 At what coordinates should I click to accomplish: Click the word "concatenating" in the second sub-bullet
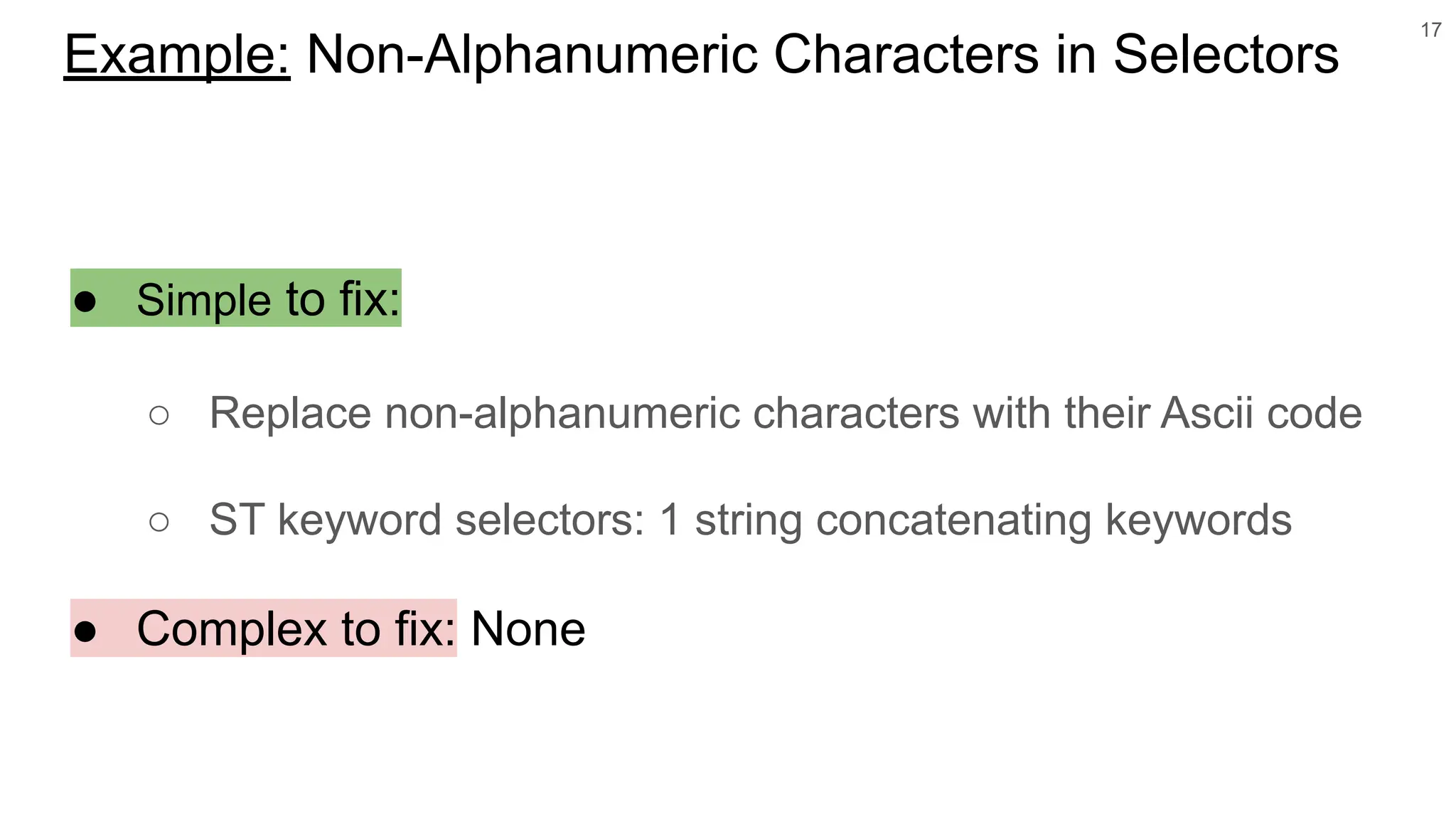pos(953,520)
